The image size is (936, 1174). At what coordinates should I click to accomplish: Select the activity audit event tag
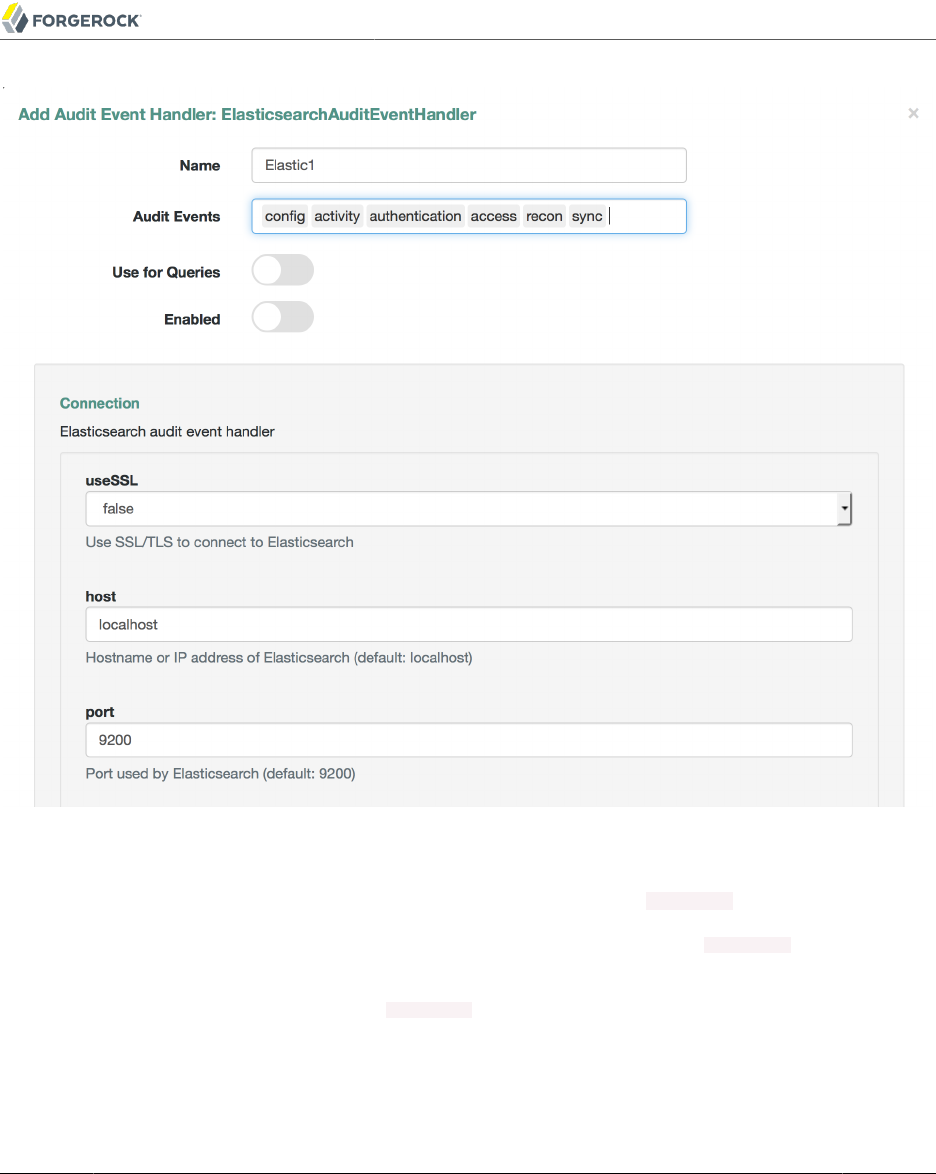(x=337, y=216)
